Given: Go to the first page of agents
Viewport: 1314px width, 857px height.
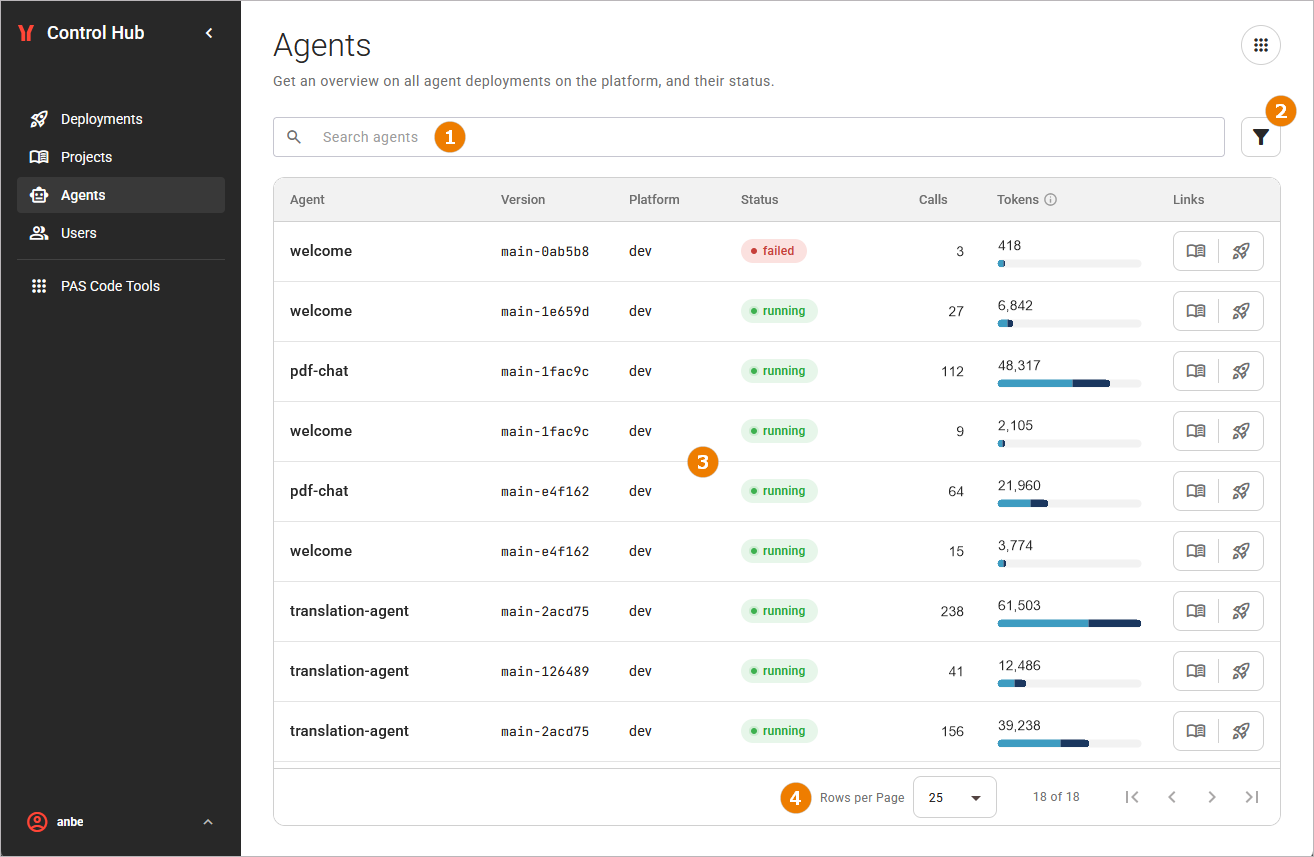Looking at the screenshot, I should 1132,797.
